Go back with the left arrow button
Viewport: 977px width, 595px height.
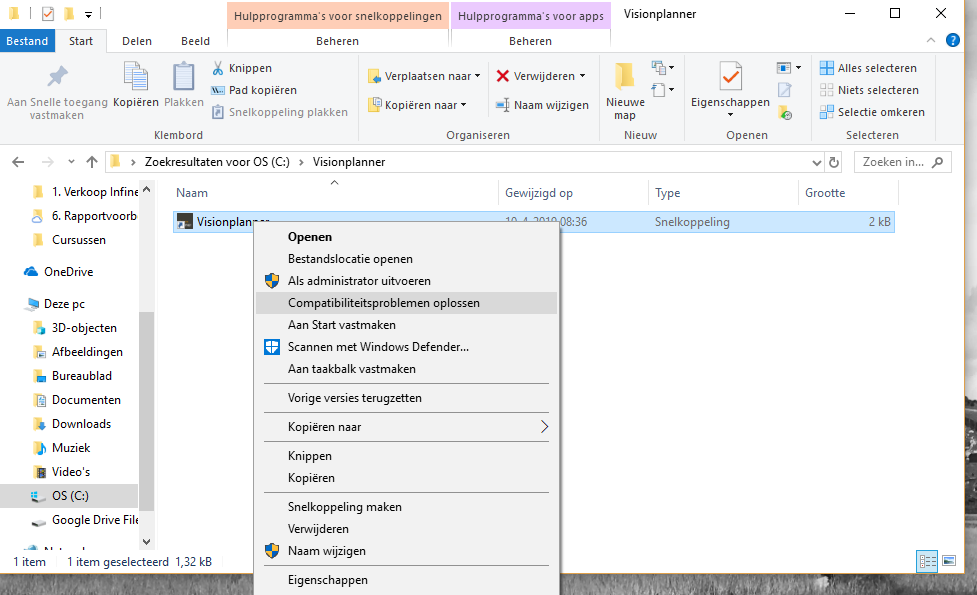click(18, 162)
